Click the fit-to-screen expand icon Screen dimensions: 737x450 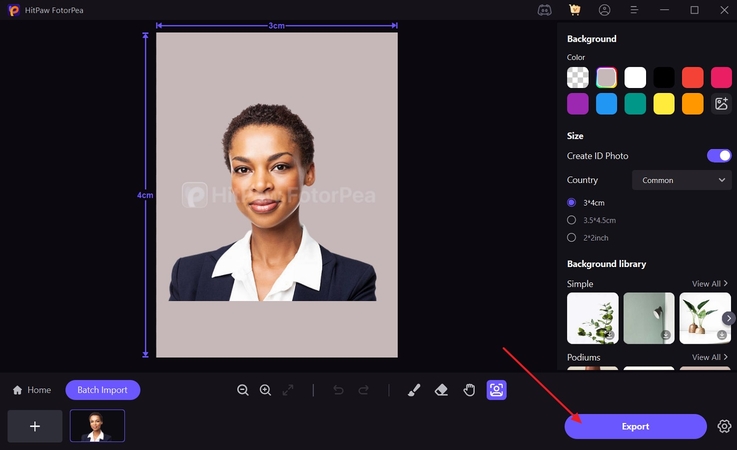click(x=288, y=390)
